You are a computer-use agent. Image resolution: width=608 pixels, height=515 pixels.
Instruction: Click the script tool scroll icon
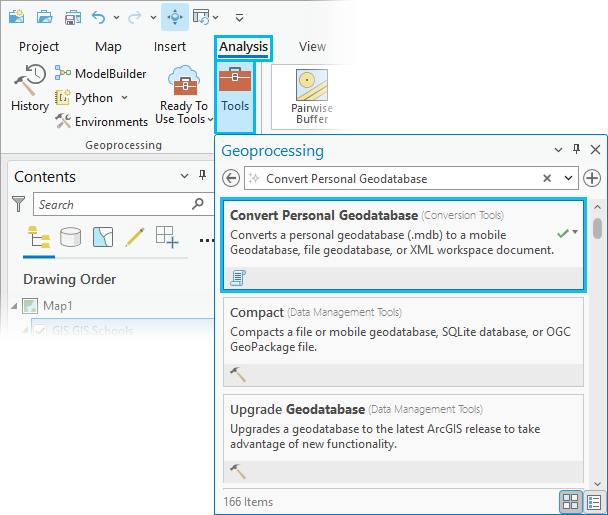[238, 278]
